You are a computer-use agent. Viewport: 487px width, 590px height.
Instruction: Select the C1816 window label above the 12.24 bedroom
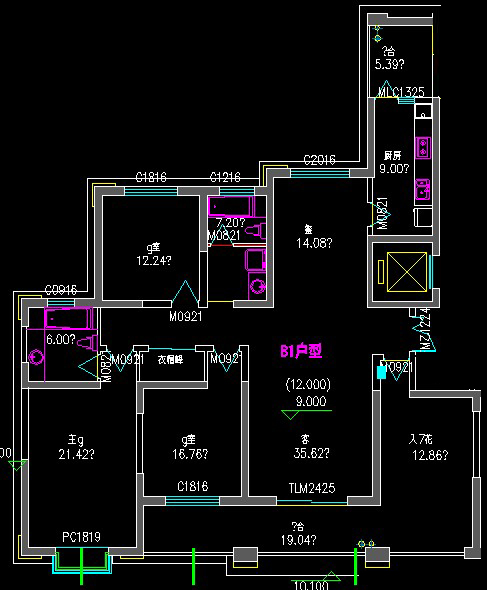(151, 177)
